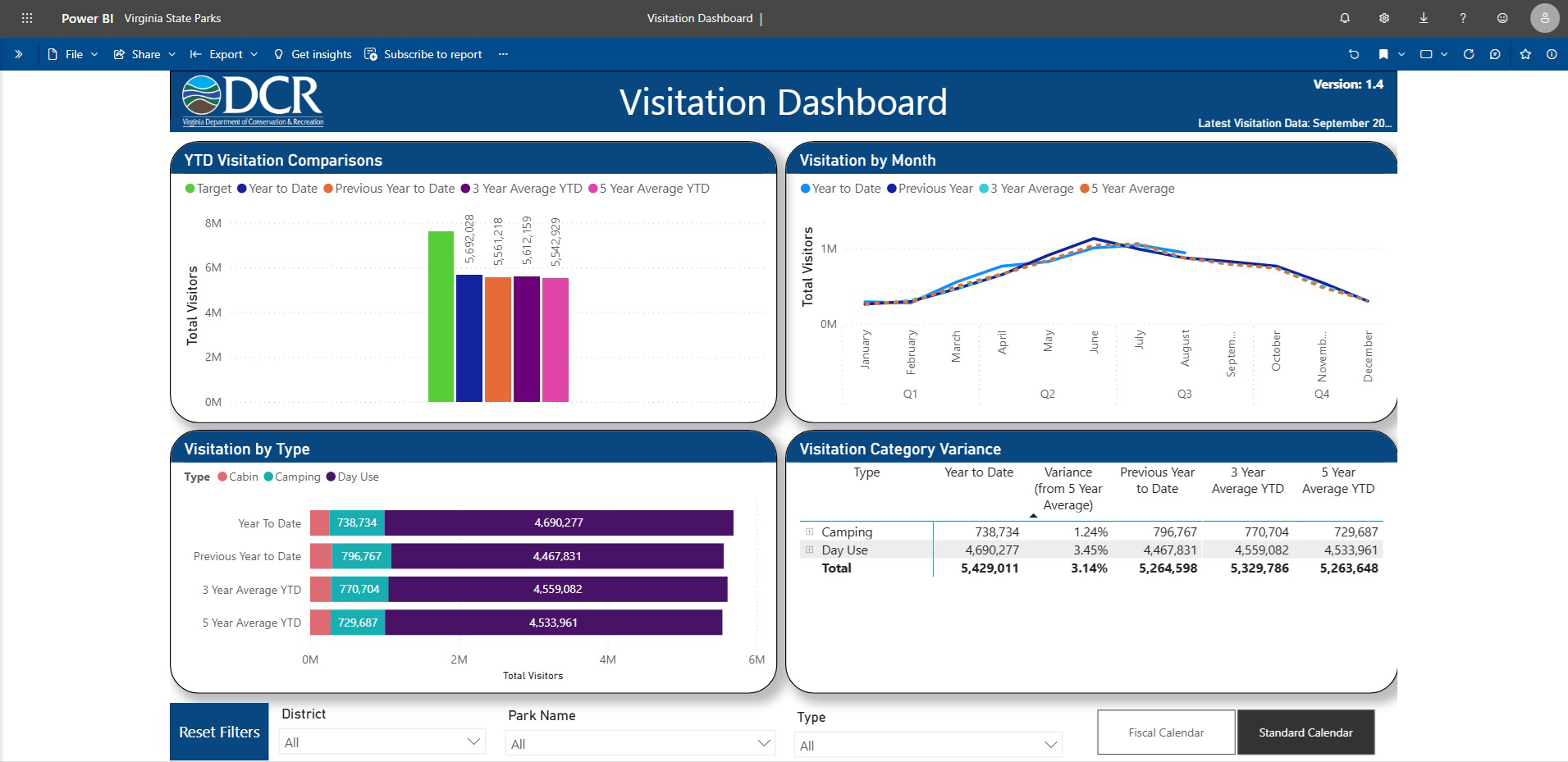
Task: Open the comments speech bubble icon
Action: tap(1495, 54)
